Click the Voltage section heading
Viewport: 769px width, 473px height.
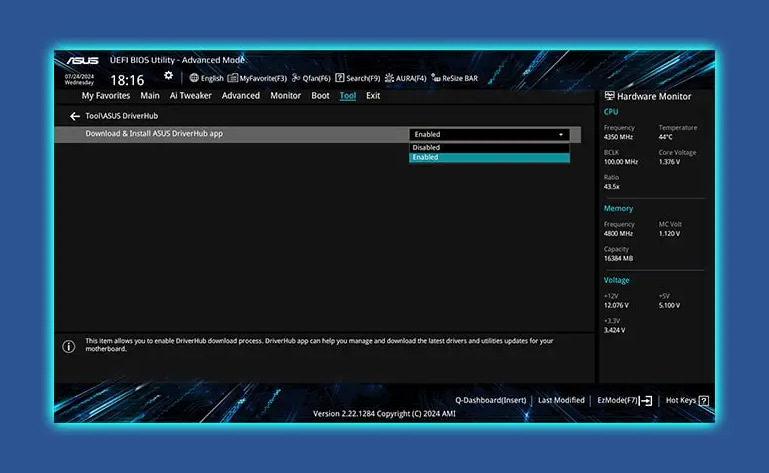616,280
